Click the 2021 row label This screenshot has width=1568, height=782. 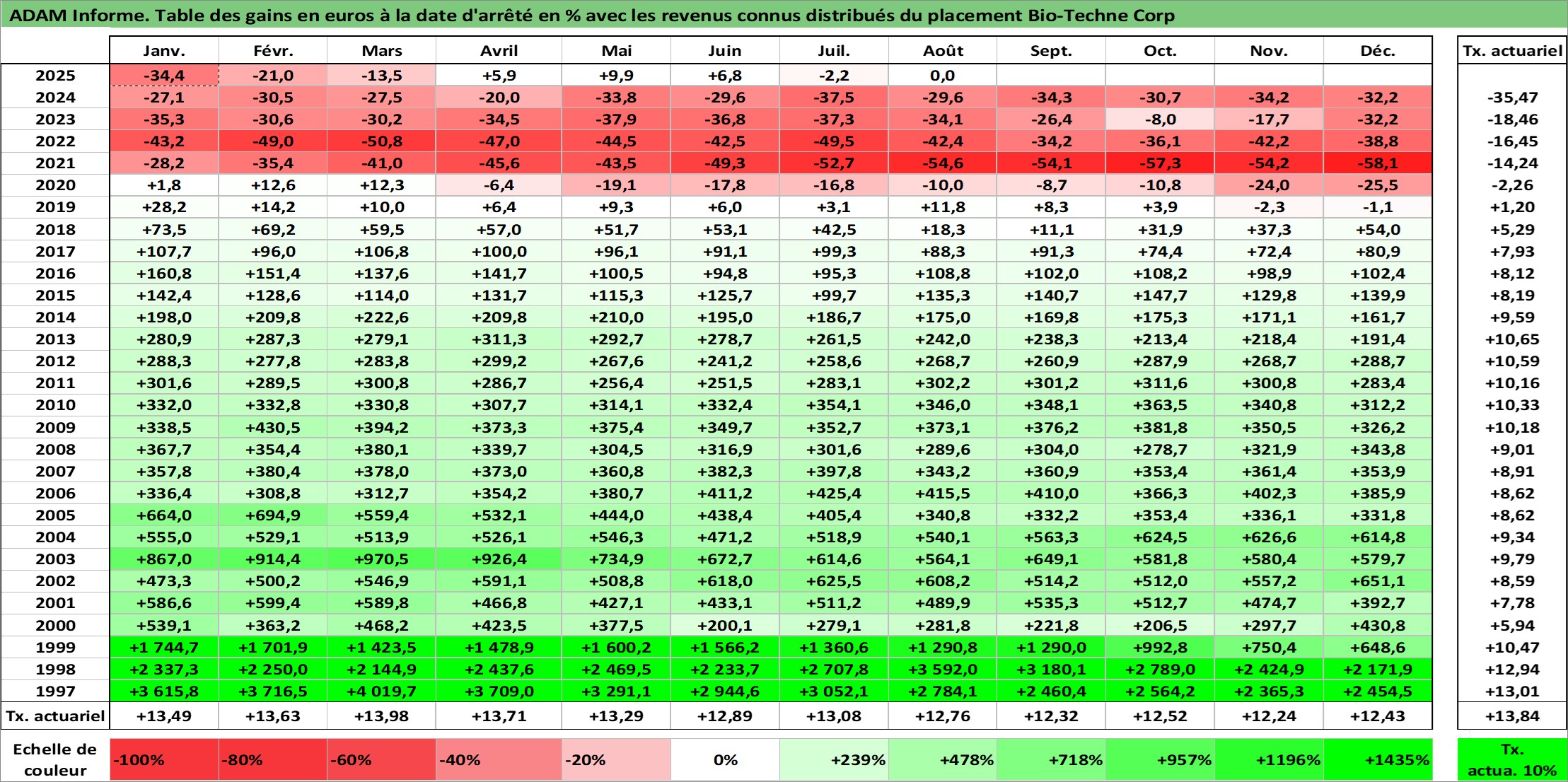coord(55,163)
